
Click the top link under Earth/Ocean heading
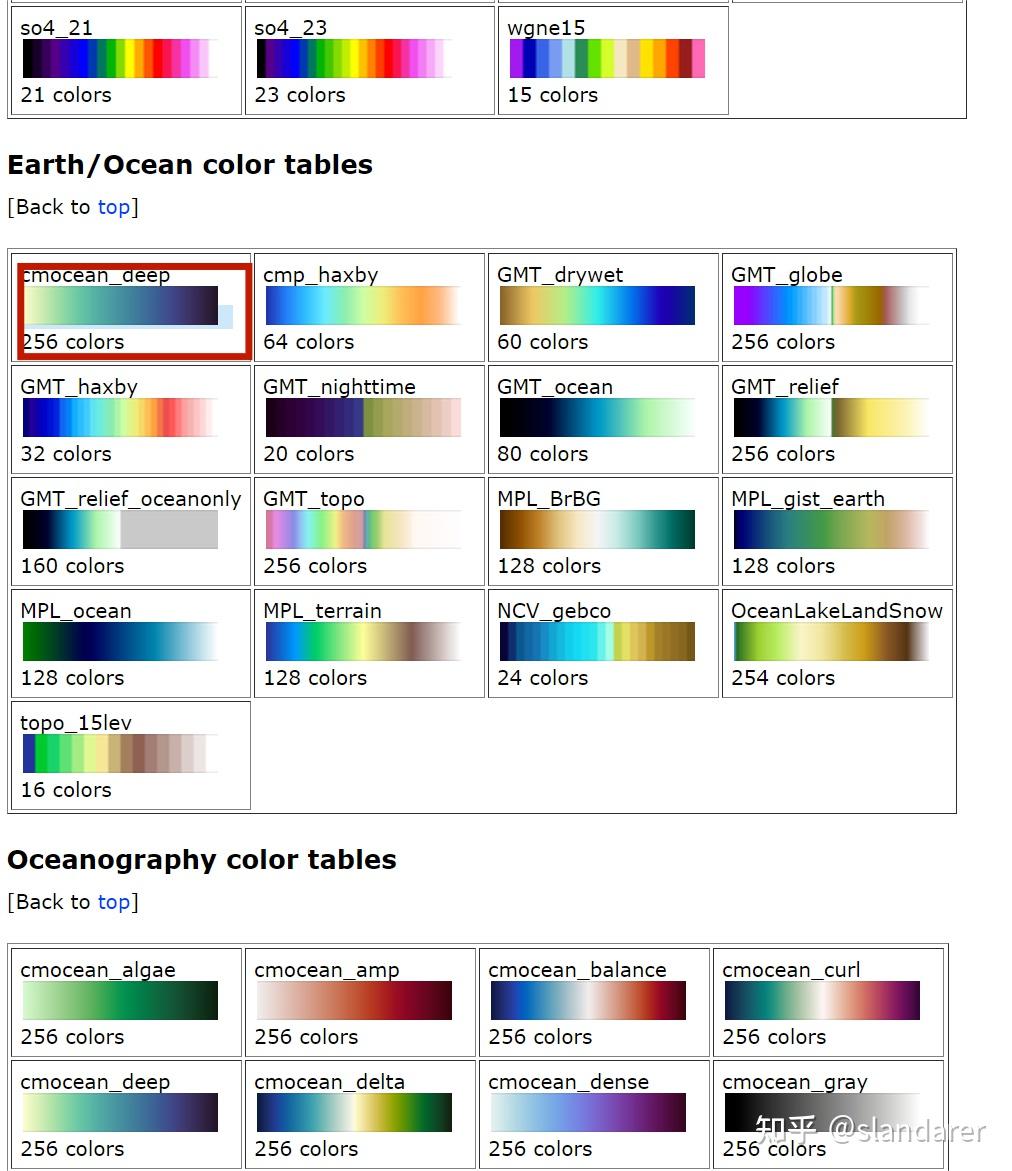[113, 207]
